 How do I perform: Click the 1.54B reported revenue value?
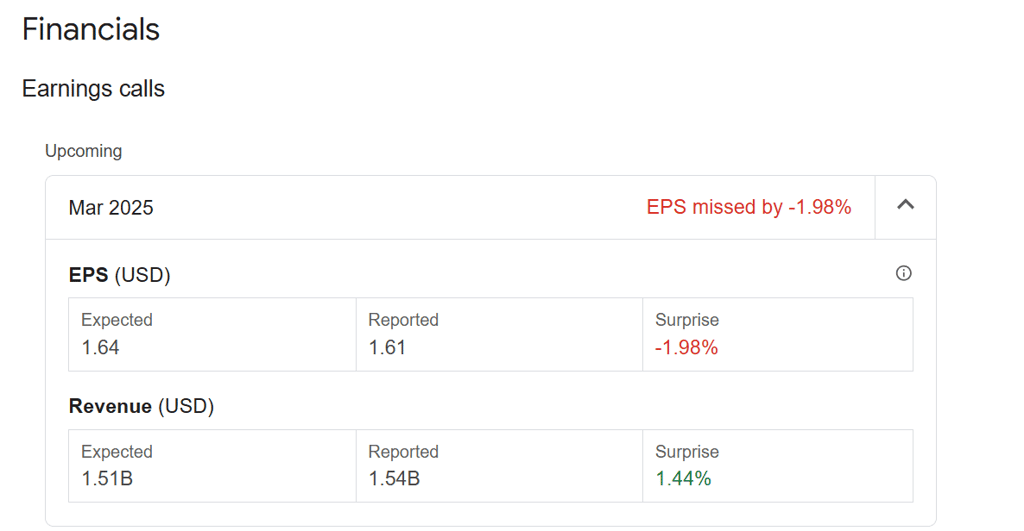394,479
